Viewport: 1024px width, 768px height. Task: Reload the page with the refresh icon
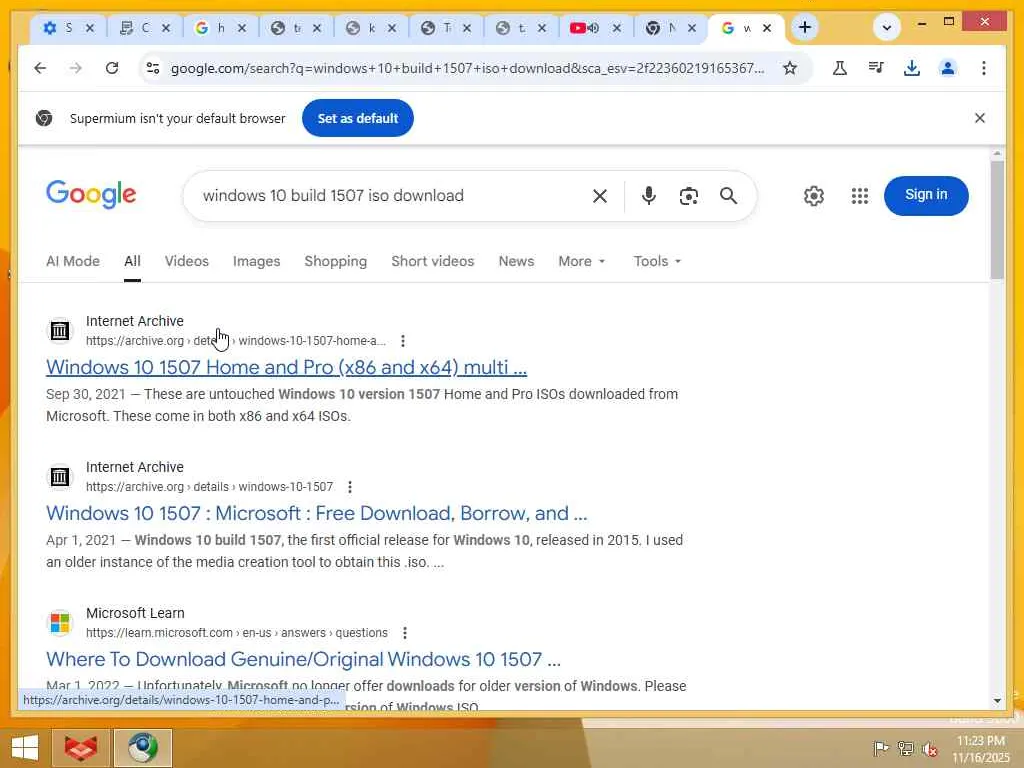click(112, 68)
